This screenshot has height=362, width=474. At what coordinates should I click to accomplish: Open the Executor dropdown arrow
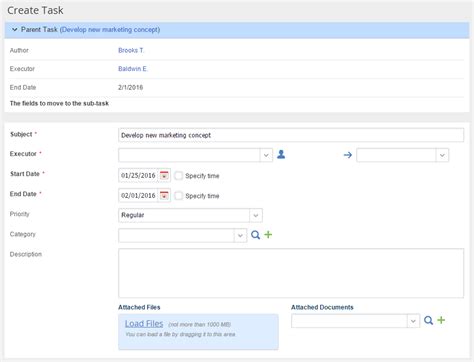(x=266, y=155)
